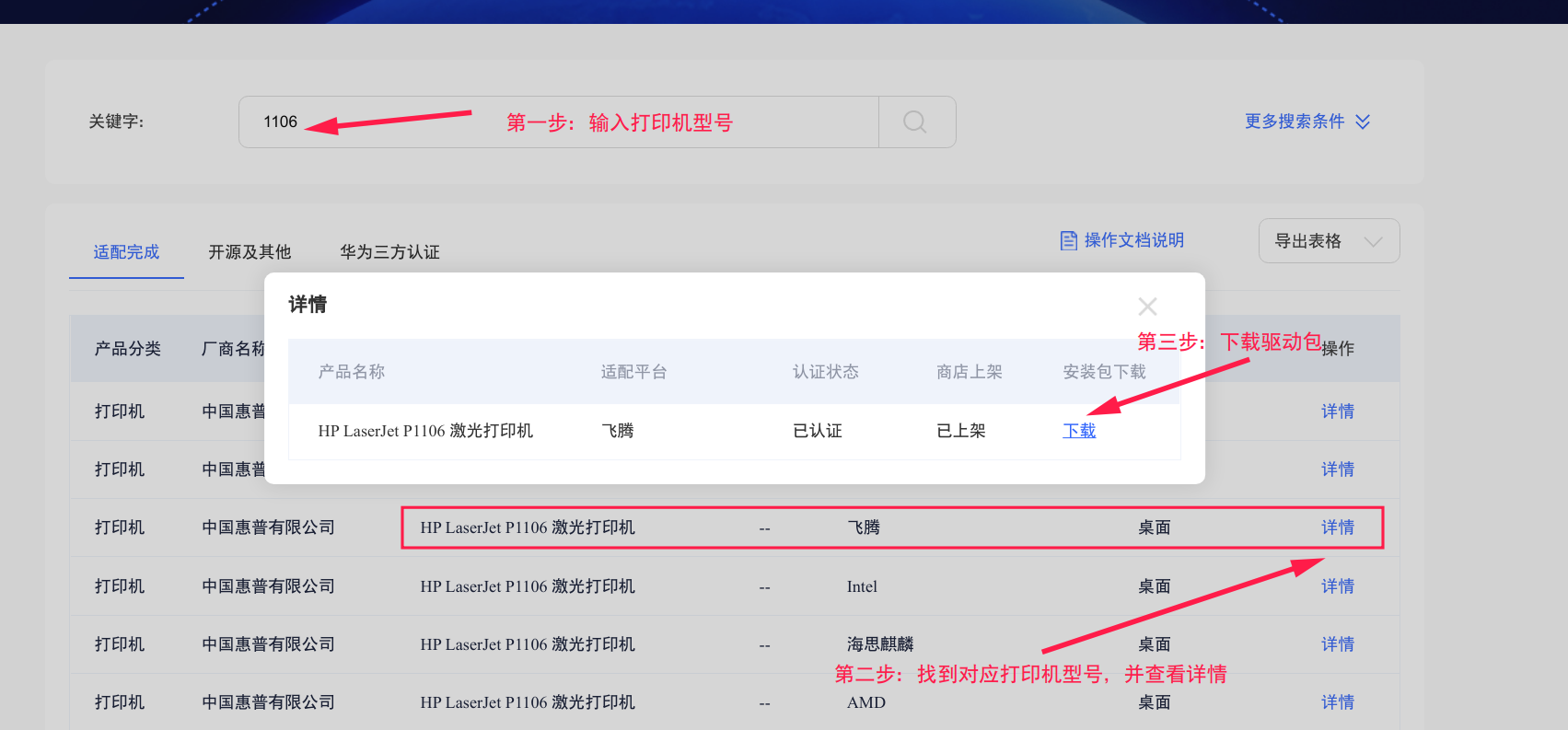The image size is (1568, 730).
Task: Click the keyword input field containing 1106
Action: click(x=558, y=122)
